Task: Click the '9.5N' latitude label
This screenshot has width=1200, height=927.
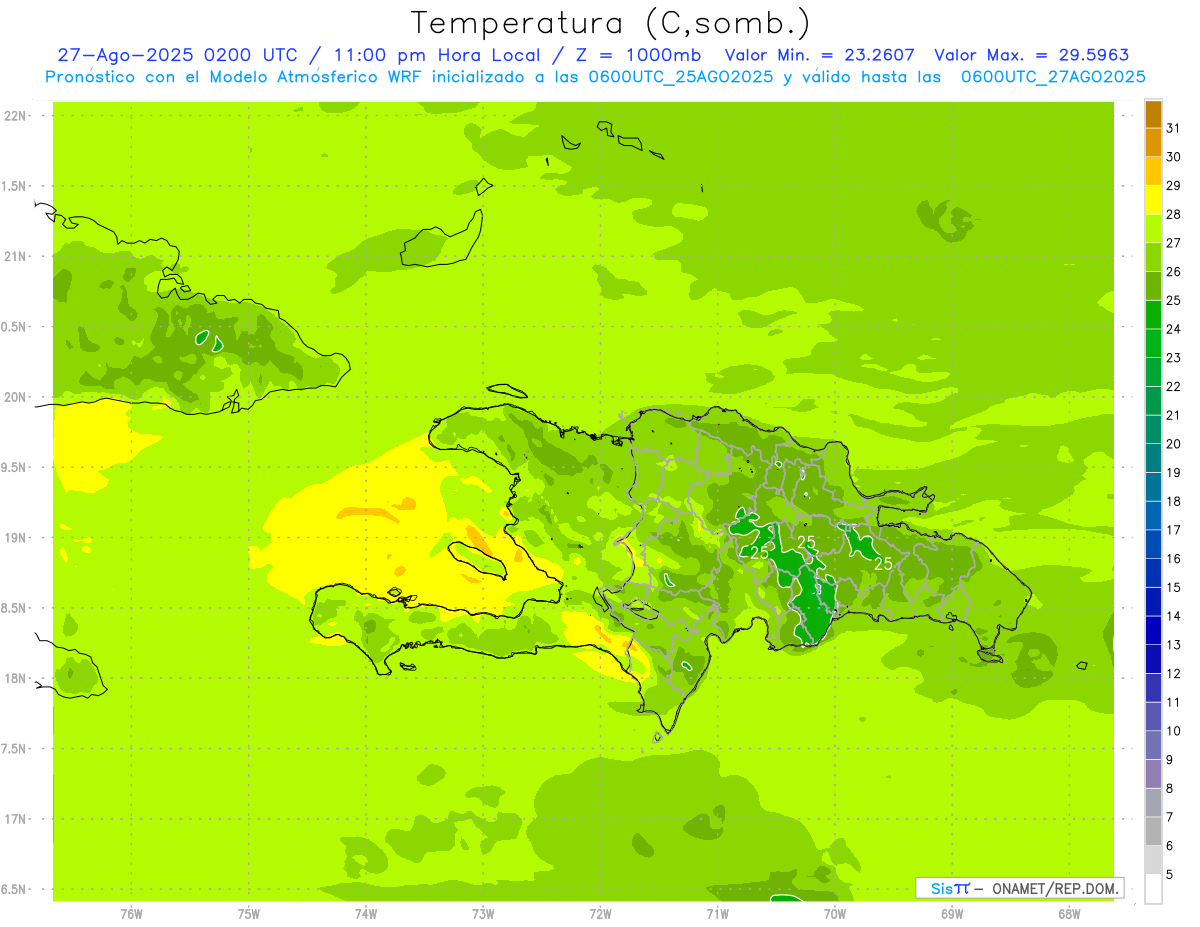Action: pyautogui.click(x=14, y=467)
